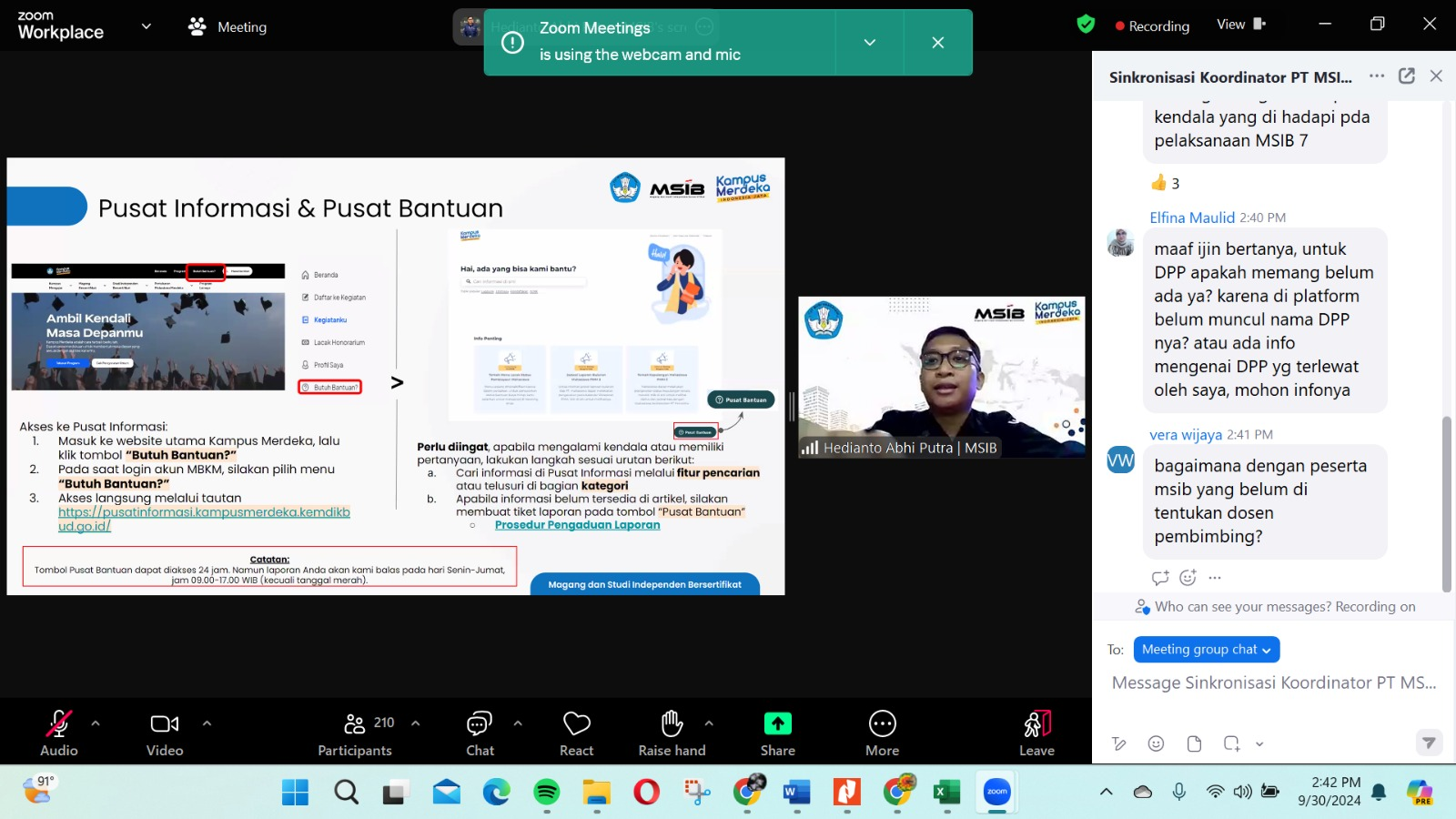The image size is (1456, 819).
Task: Leave the meeting
Action: 1037,733
